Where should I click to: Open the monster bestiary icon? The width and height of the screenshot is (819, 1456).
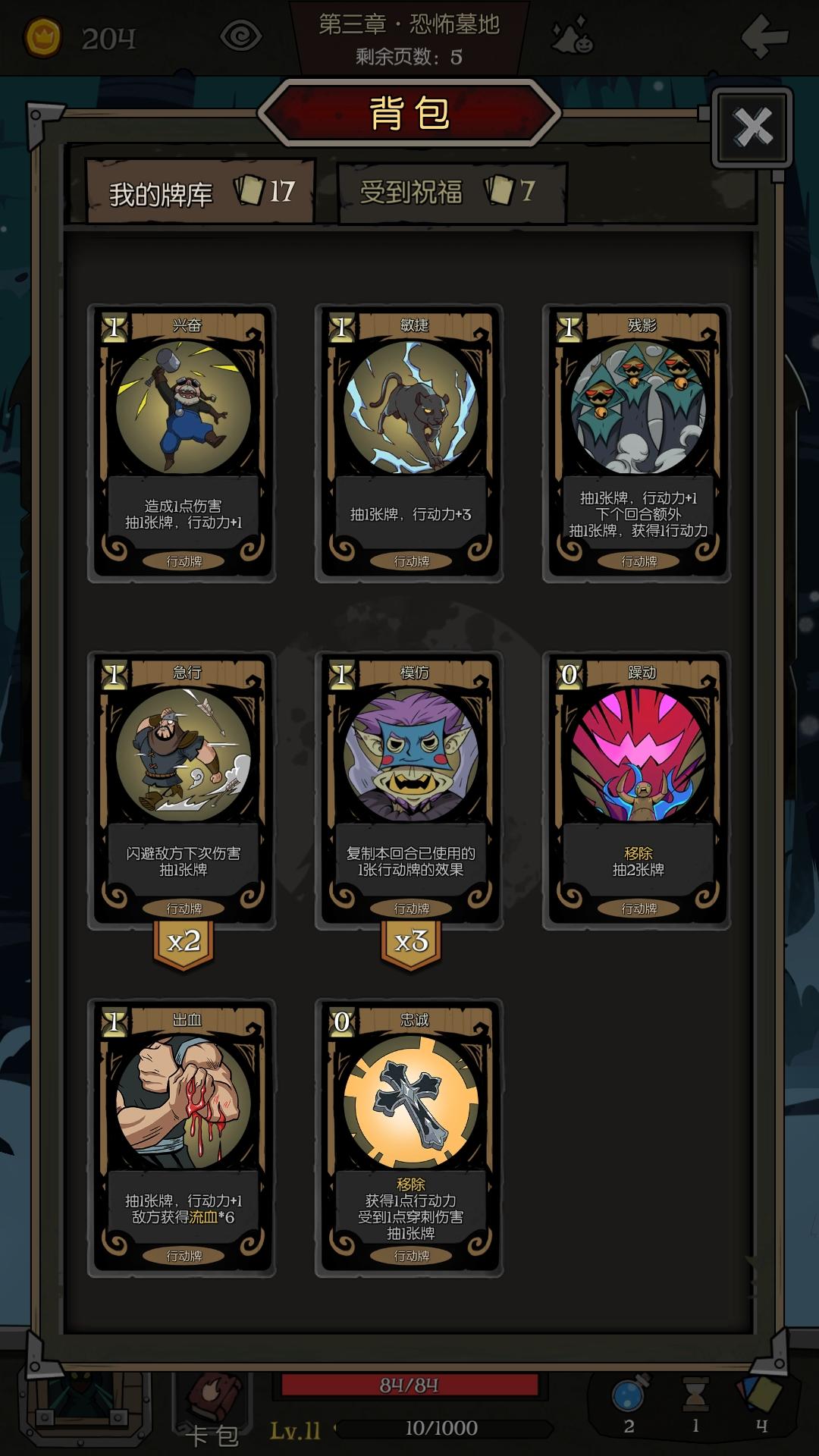click(572, 36)
